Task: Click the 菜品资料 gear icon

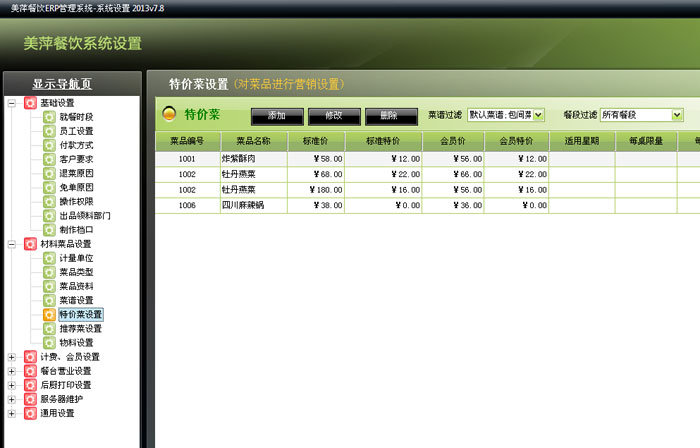Action: pos(49,286)
